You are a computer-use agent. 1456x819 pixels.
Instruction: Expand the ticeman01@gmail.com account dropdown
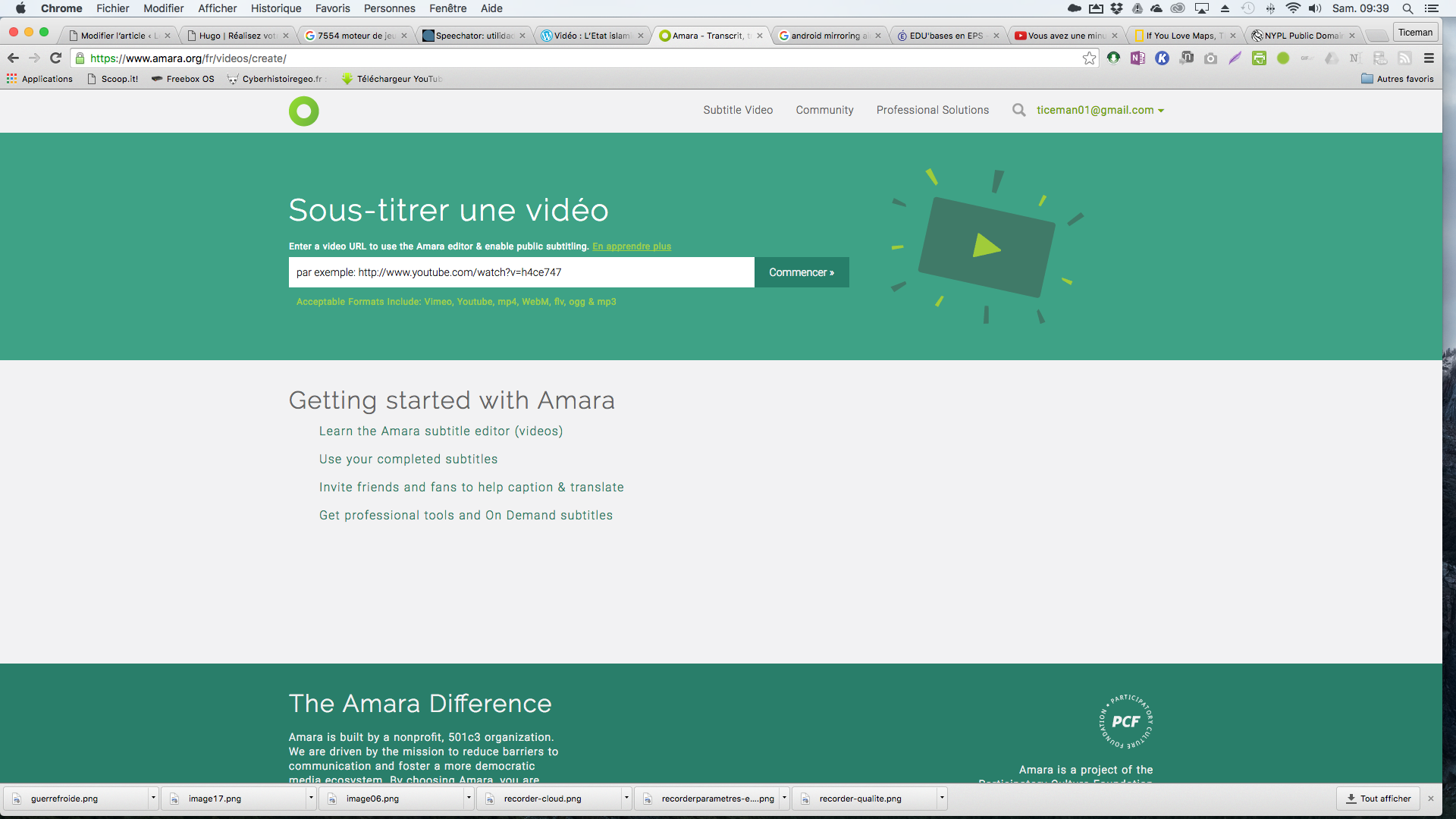[x=1100, y=110]
